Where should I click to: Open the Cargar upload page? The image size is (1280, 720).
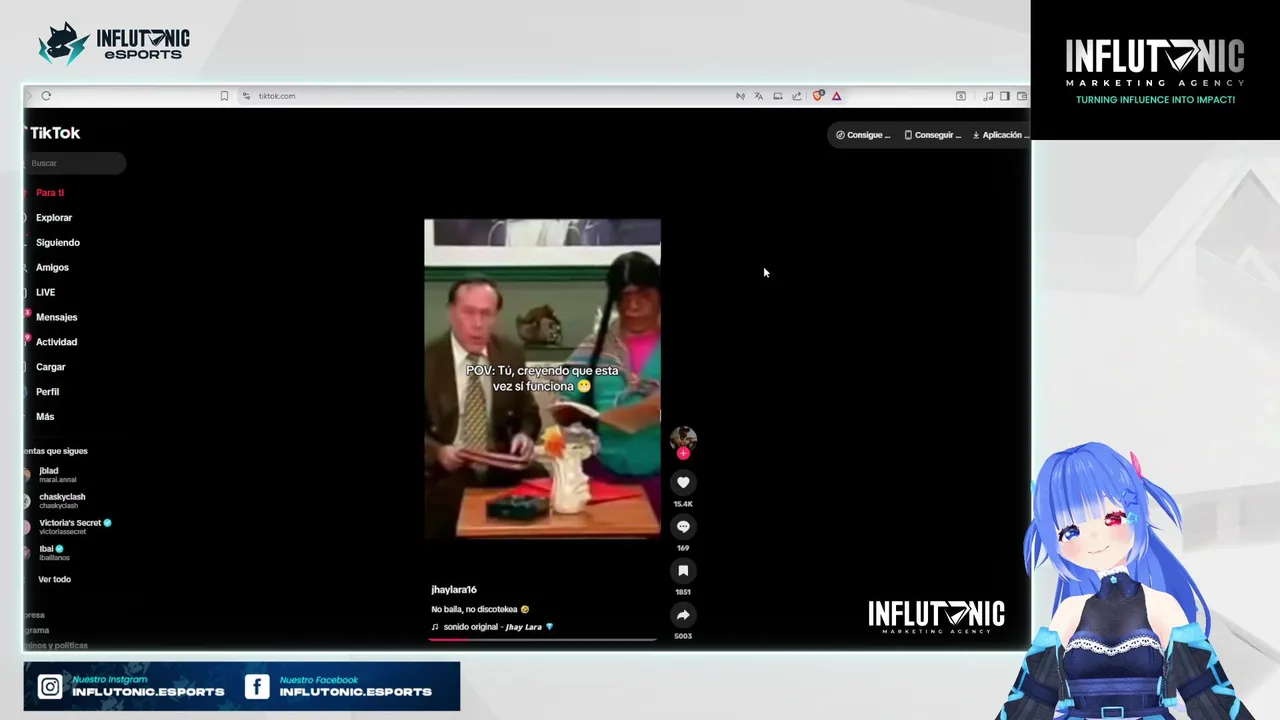50,367
